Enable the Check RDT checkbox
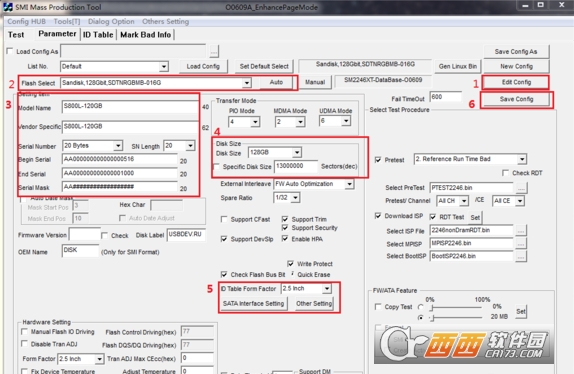This screenshot has width=574, height=374. [x=506, y=172]
